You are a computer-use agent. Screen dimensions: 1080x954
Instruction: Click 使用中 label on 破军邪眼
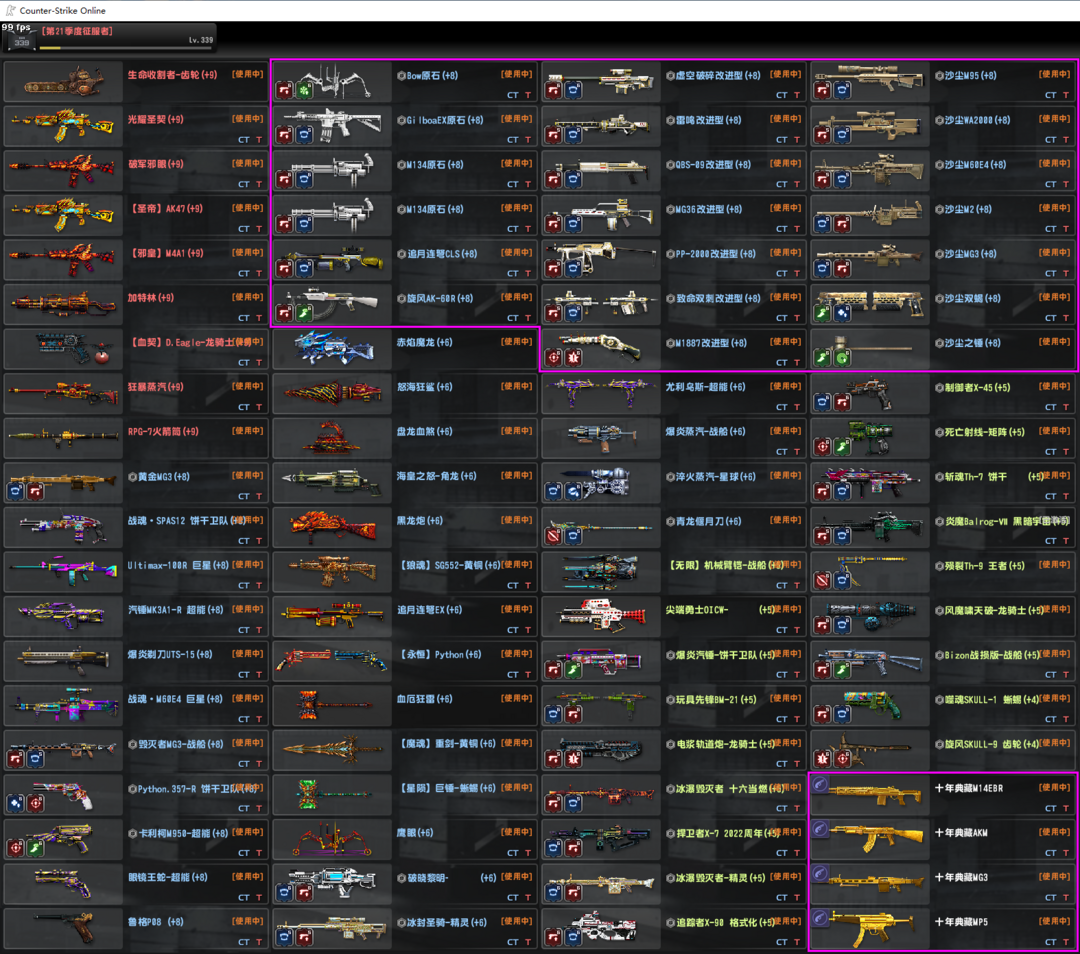pos(247,163)
